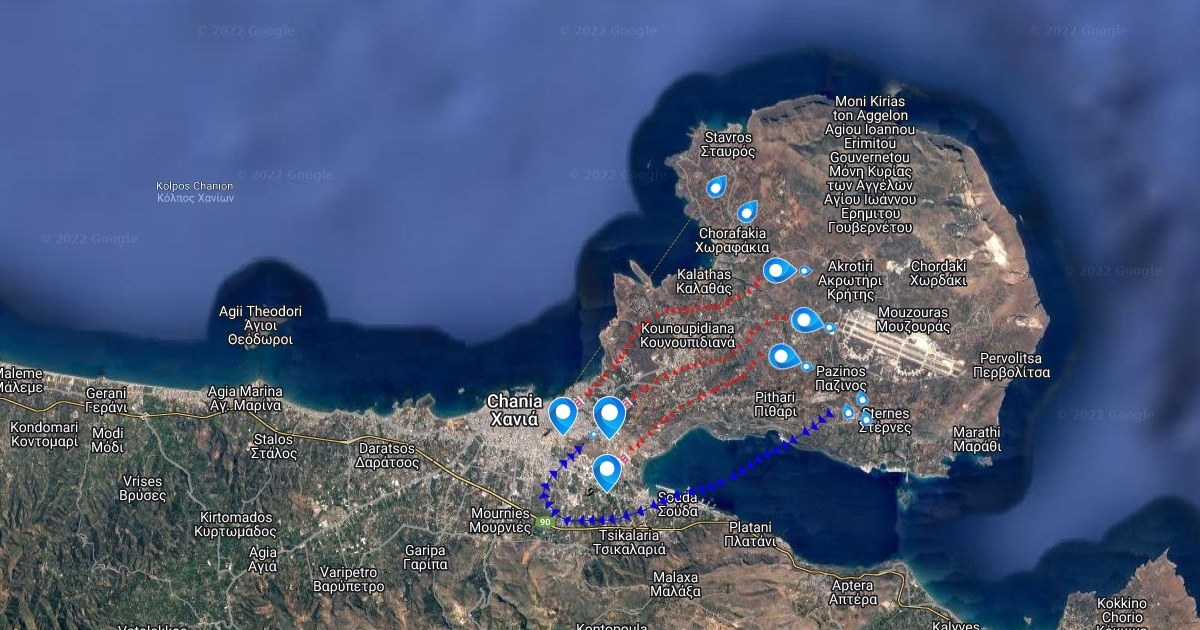Click the Pithari Πιθάρι label
Image resolution: width=1200 pixels, height=630 pixels.
click(776, 403)
